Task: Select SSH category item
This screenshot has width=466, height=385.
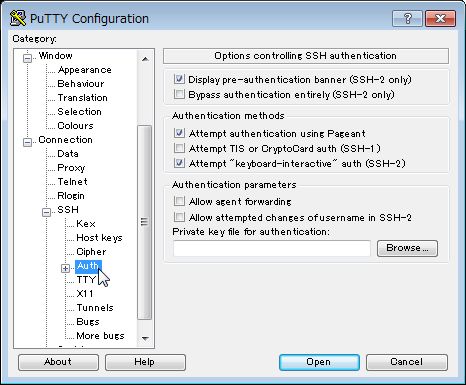Action: (68, 210)
